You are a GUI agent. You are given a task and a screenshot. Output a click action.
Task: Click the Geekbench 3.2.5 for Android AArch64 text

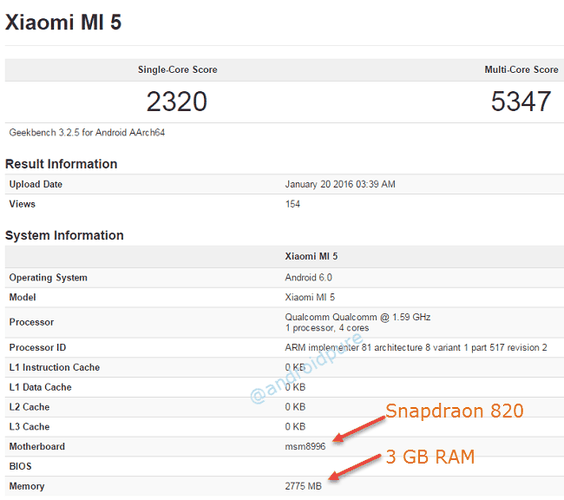[x=87, y=133]
